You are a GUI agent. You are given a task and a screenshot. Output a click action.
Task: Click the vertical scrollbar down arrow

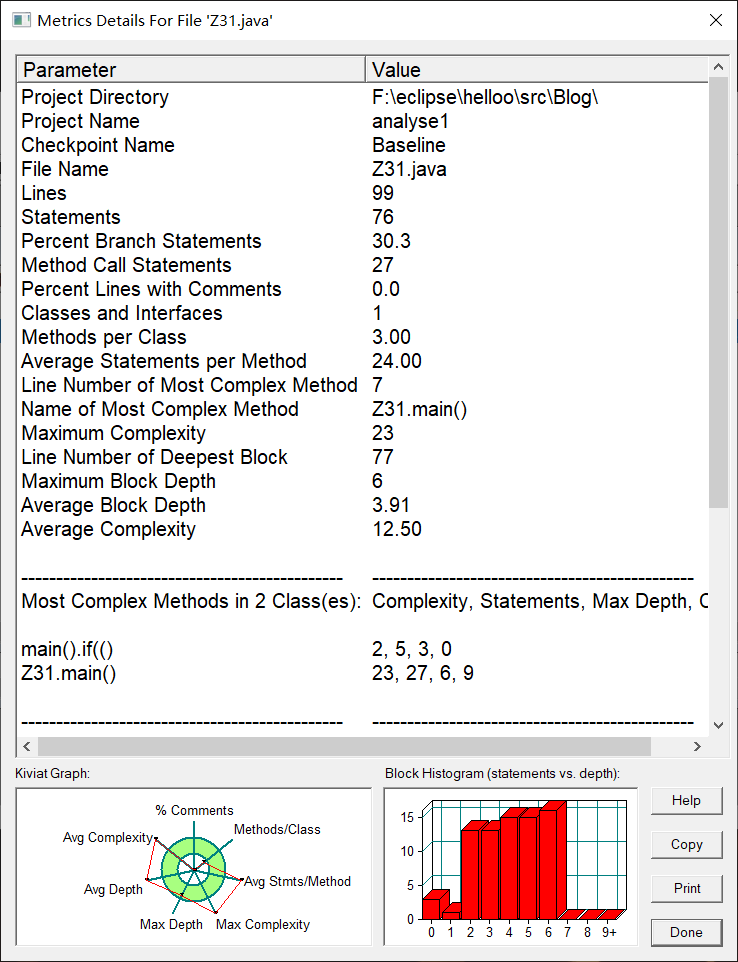pos(718,725)
